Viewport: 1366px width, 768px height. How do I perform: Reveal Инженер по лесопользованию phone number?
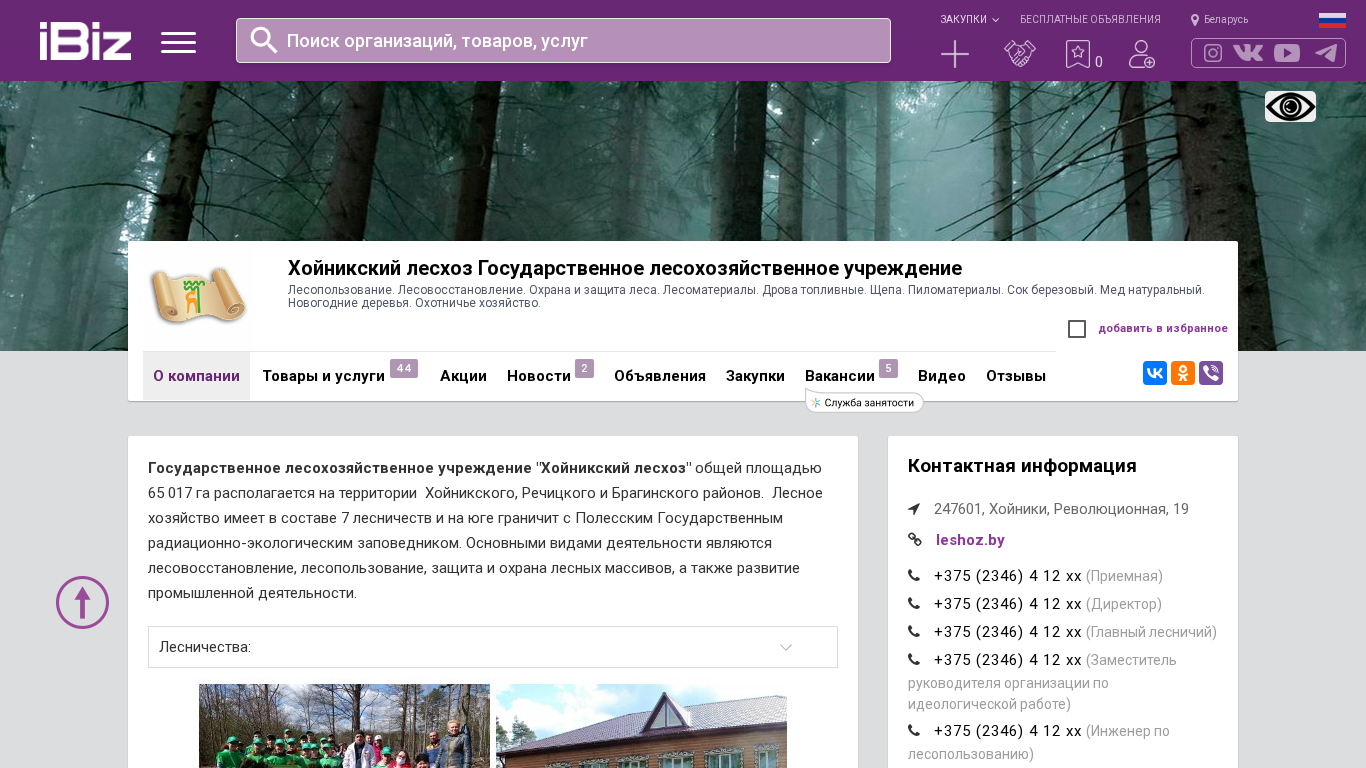1008,730
